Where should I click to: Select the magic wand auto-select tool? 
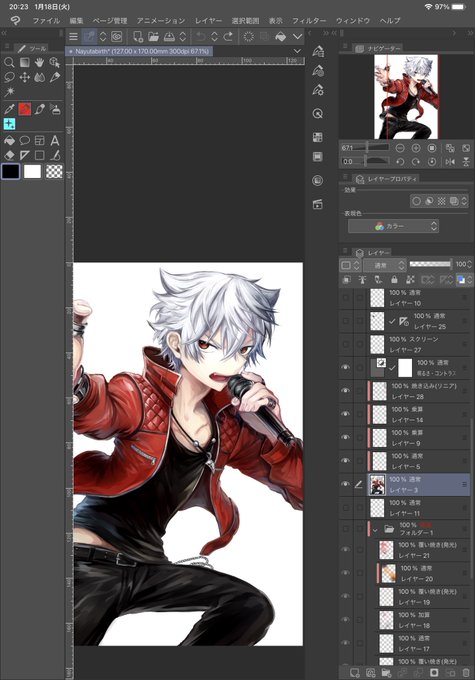point(9,92)
